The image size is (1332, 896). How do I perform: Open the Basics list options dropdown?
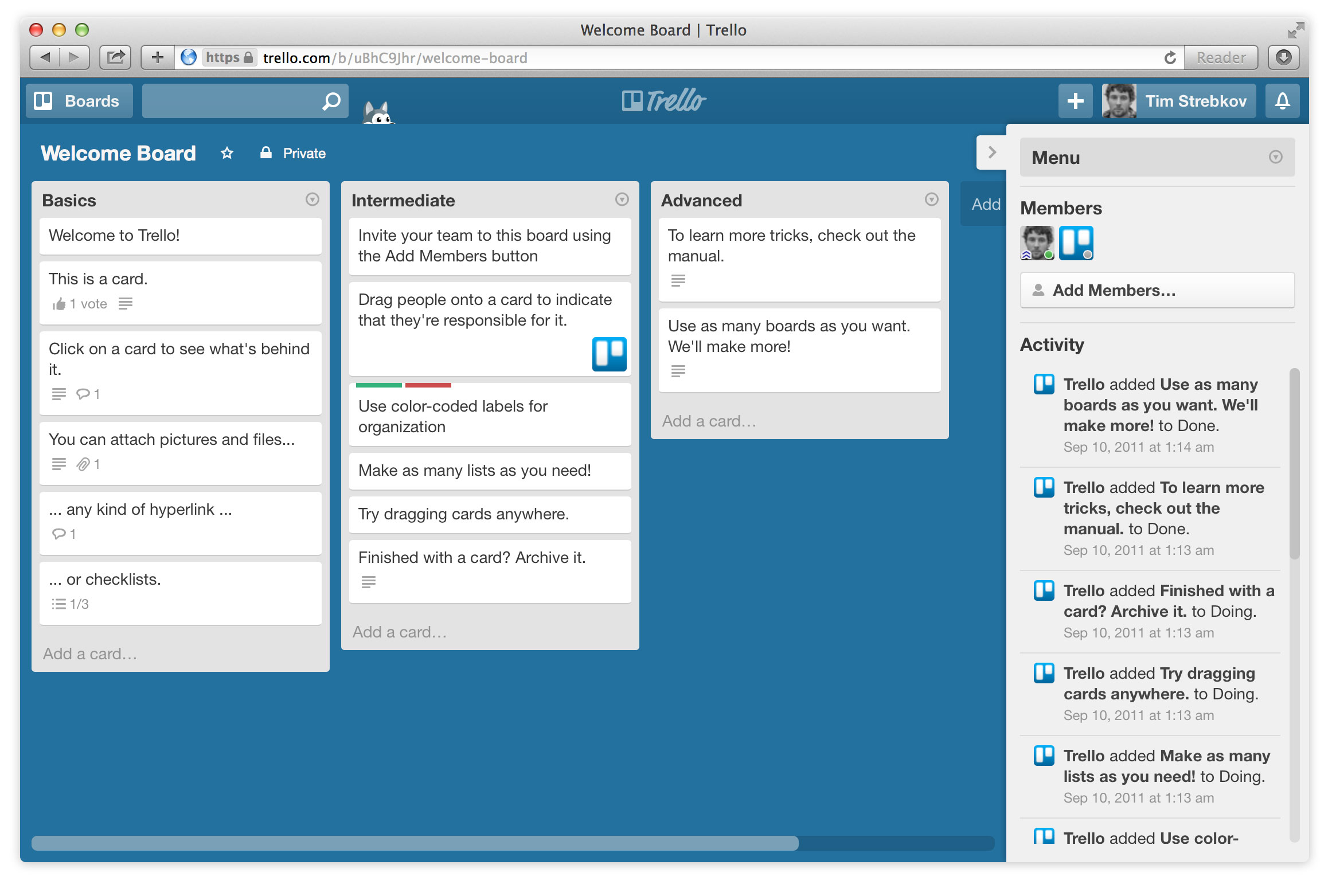pyautogui.click(x=312, y=199)
